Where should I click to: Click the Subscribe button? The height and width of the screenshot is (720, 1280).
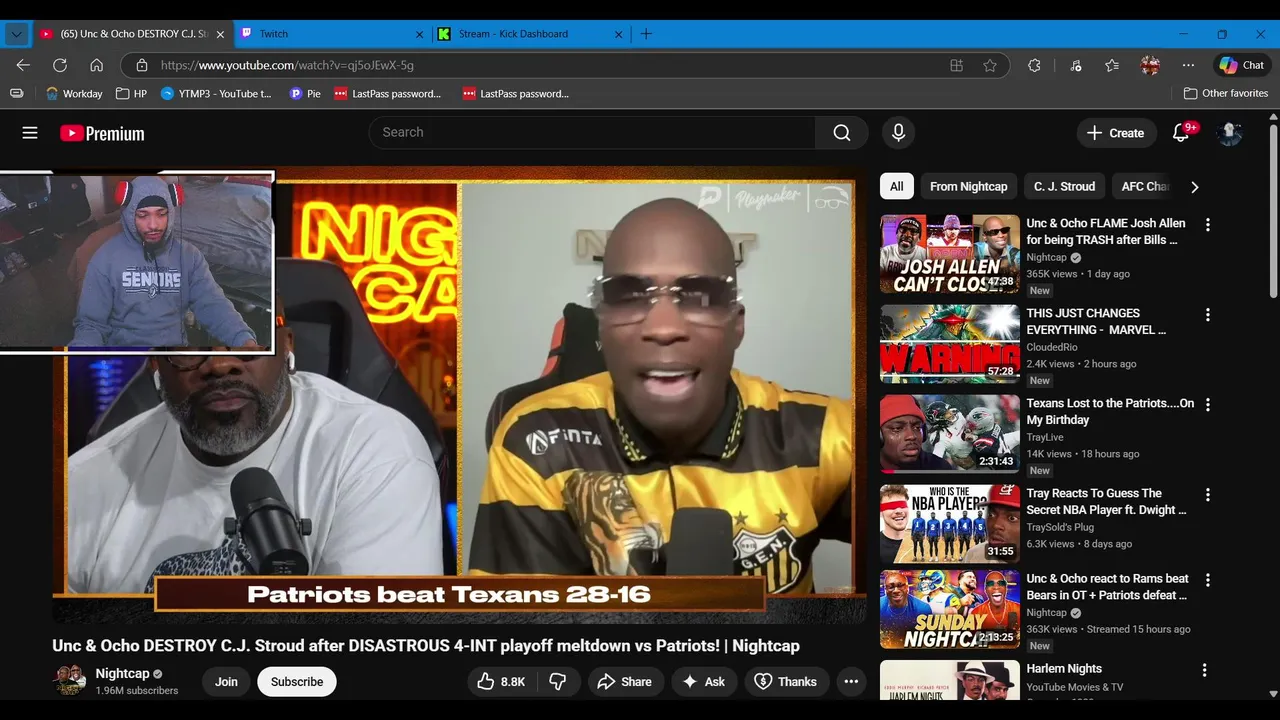(x=297, y=682)
